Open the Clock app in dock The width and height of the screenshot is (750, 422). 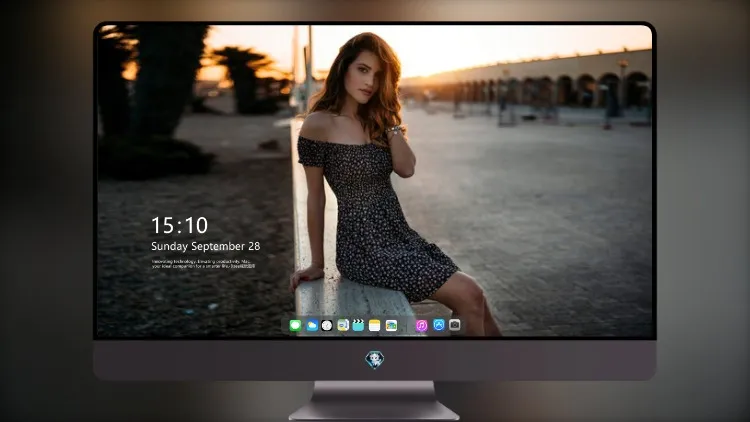[x=327, y=326]
